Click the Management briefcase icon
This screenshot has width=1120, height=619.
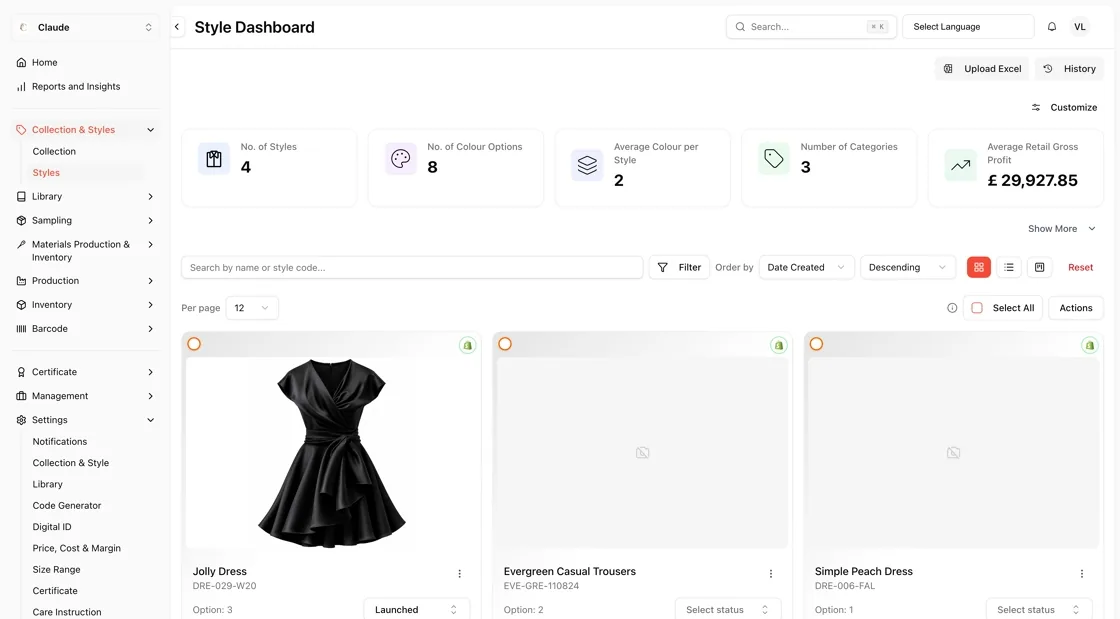click(21, 396)
